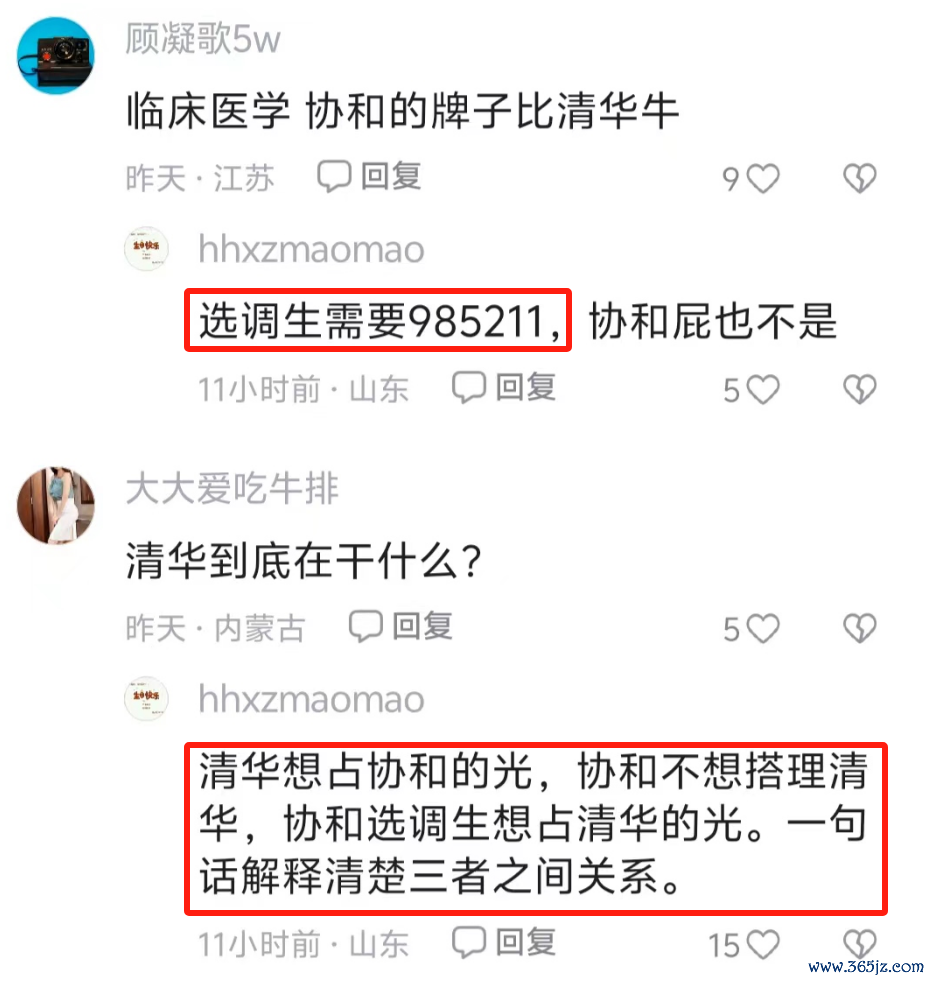Image resolution: width=931 pixels, height=982 pixels.
Task: Like 大大爱吃牛排's comment about 清华
Action: [763, 628]
